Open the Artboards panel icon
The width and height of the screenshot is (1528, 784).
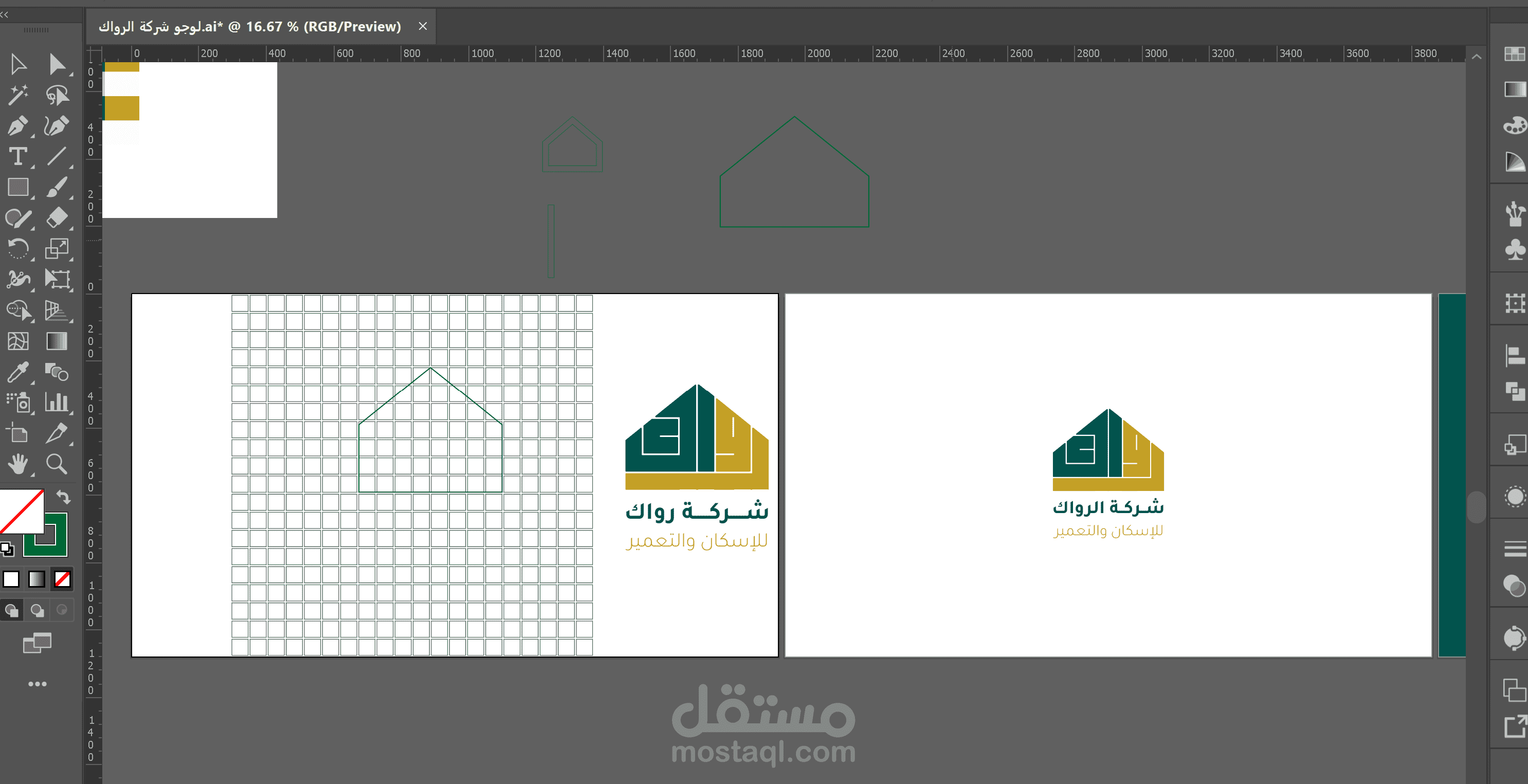coord(1514,690)
